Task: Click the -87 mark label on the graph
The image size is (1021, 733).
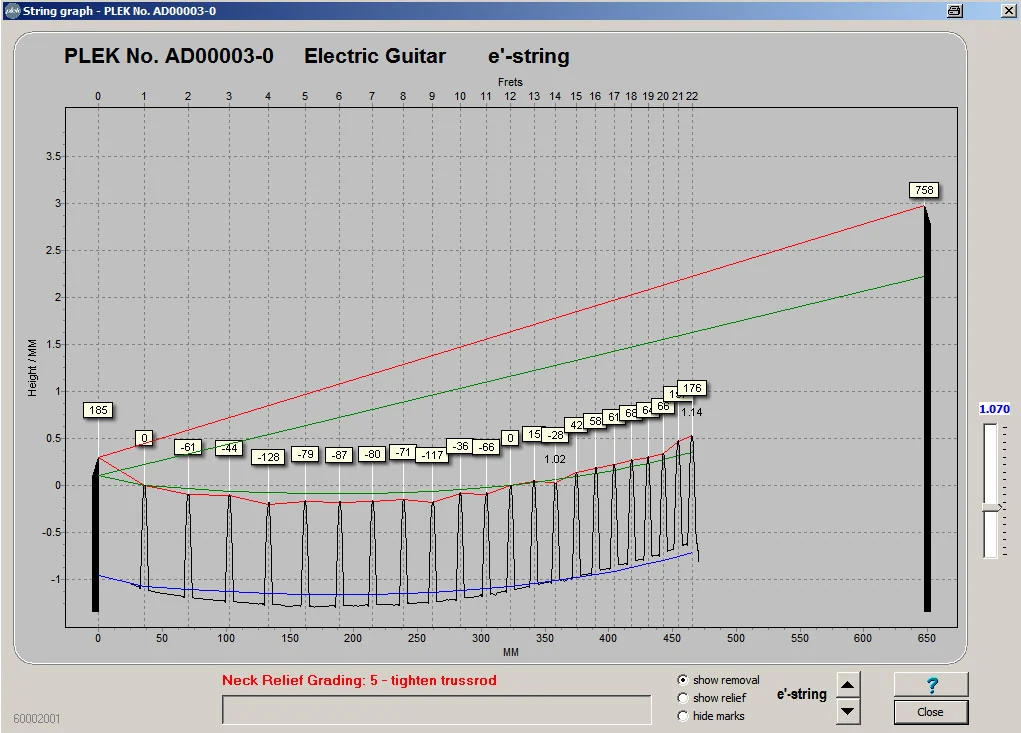Action: tap(339, 455)
